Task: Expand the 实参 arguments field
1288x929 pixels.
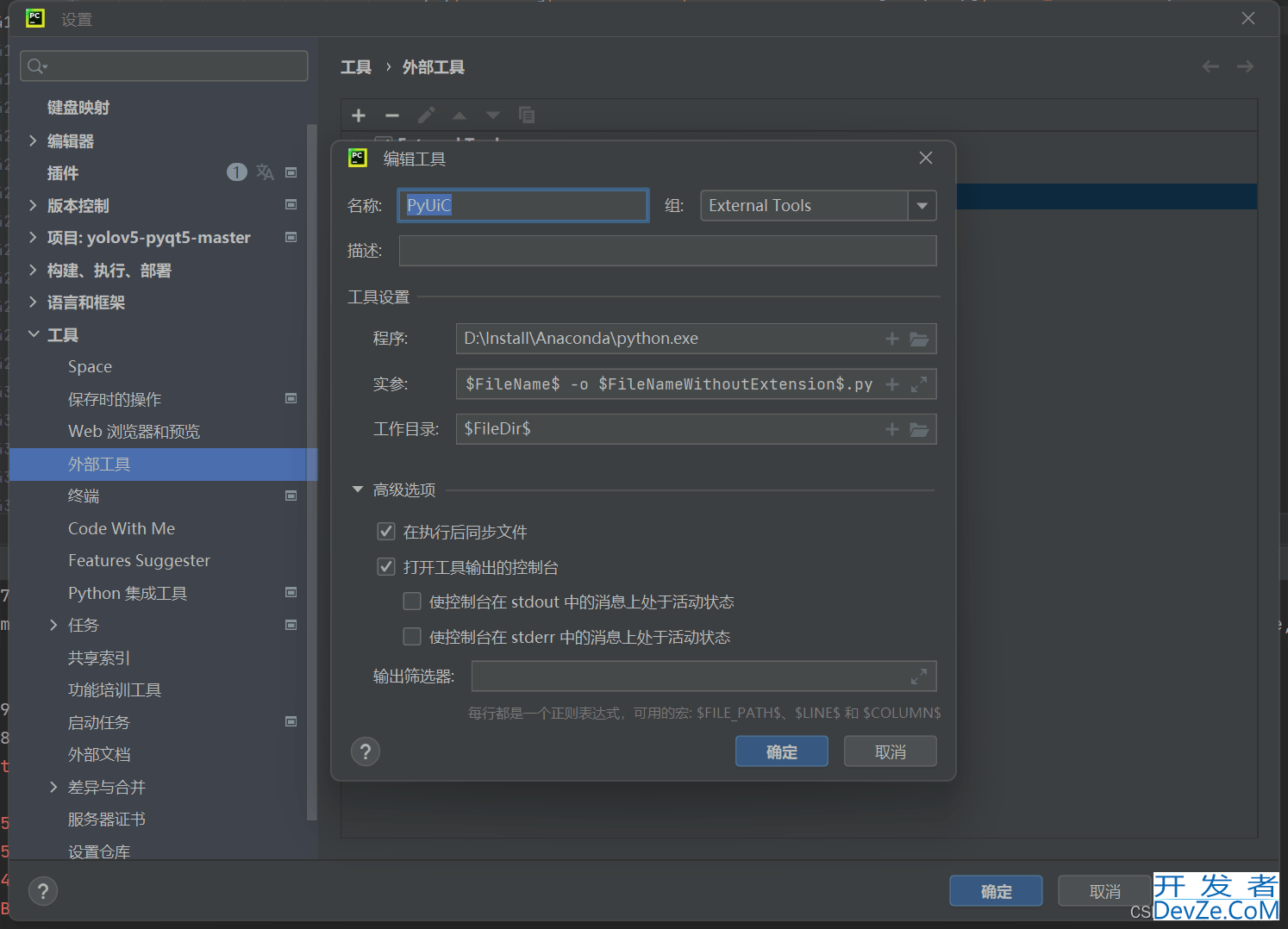Action: 919,384
